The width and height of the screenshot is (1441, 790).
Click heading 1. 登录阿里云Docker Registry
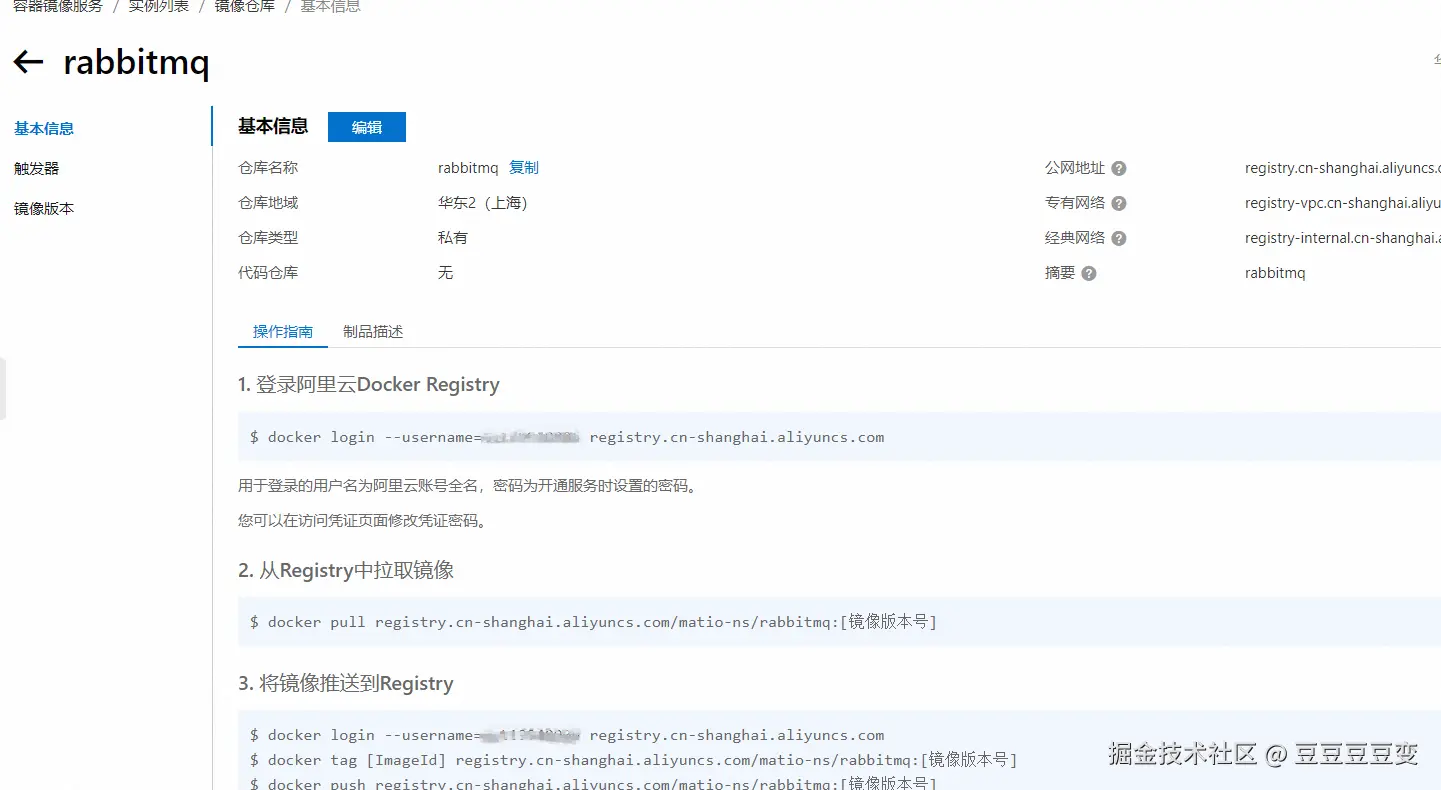point(369,385)
